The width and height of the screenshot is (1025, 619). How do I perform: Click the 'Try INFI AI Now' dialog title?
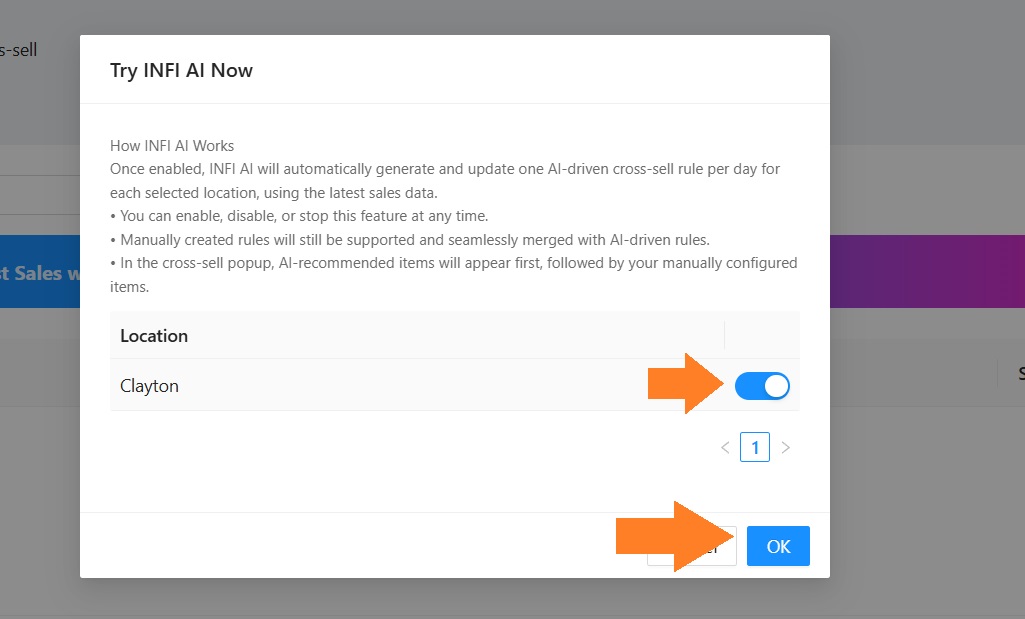pos(181,71)
